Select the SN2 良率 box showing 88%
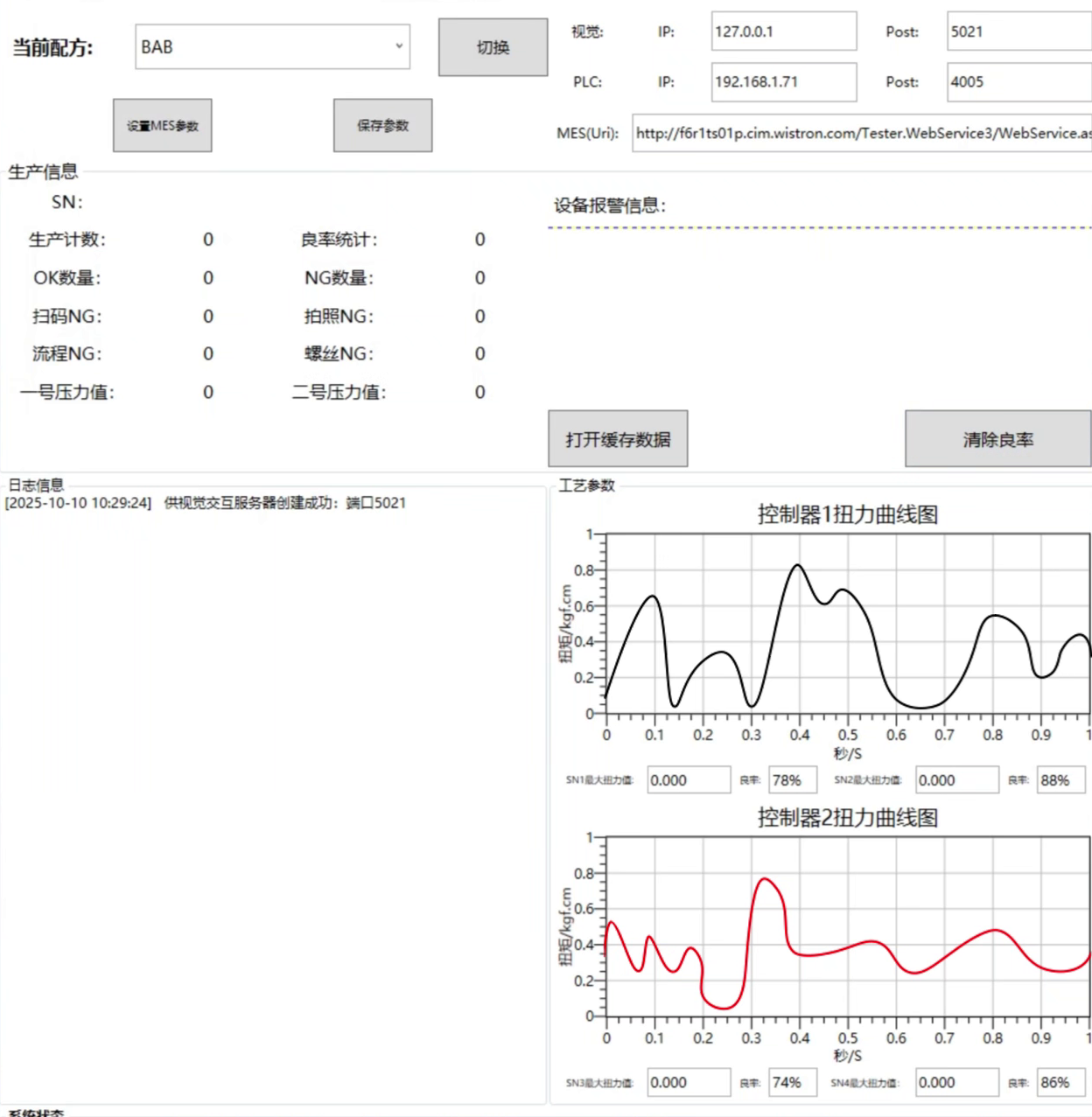The height and width of the screenshot is (1117, 1092). click(x=1060, y=780)
